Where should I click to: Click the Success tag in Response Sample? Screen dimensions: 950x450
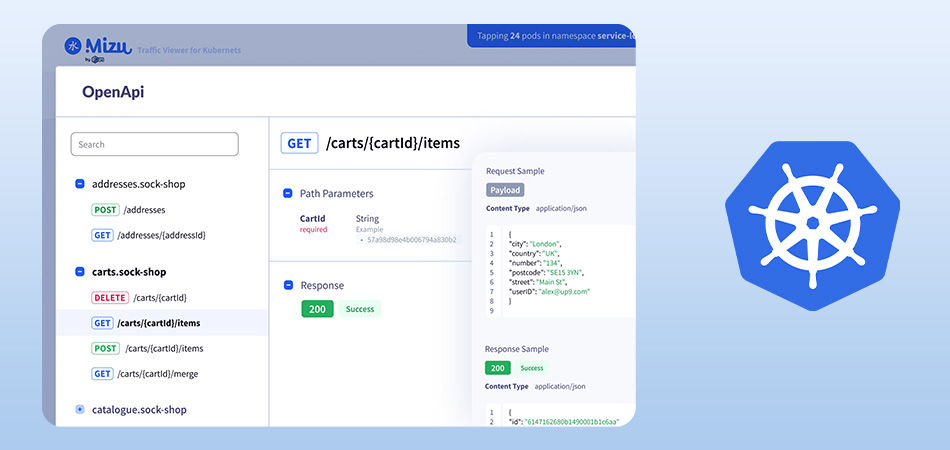[532, 368]
